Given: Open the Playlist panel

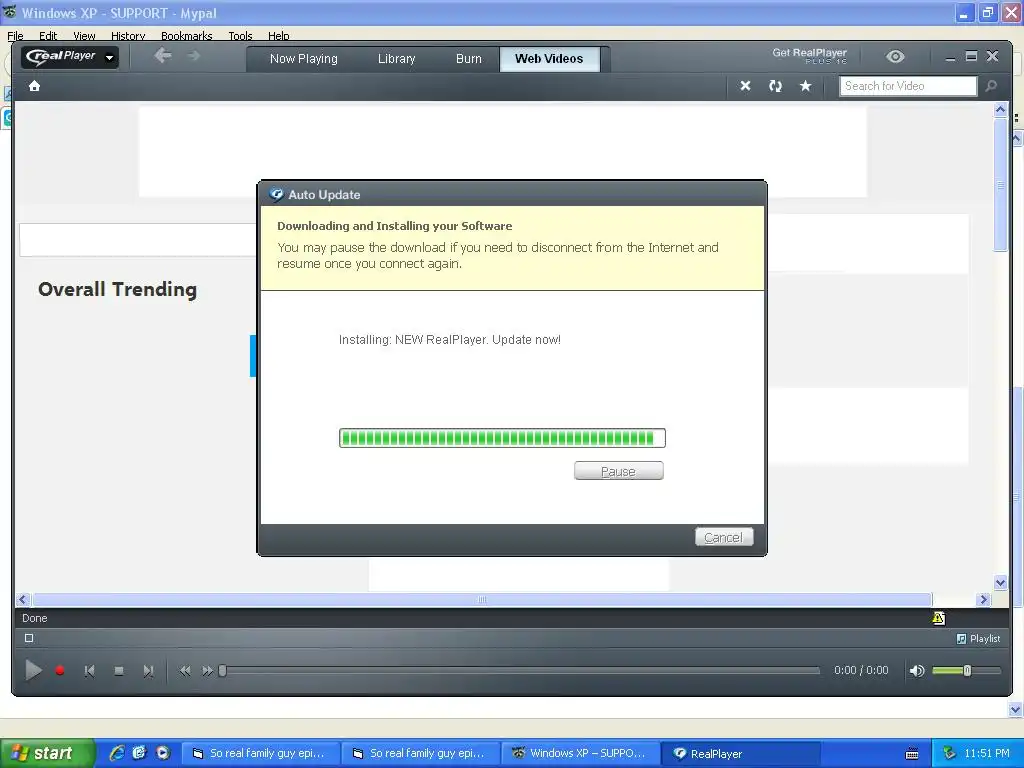Looking at the screenshot, I should tap(978, 639).
